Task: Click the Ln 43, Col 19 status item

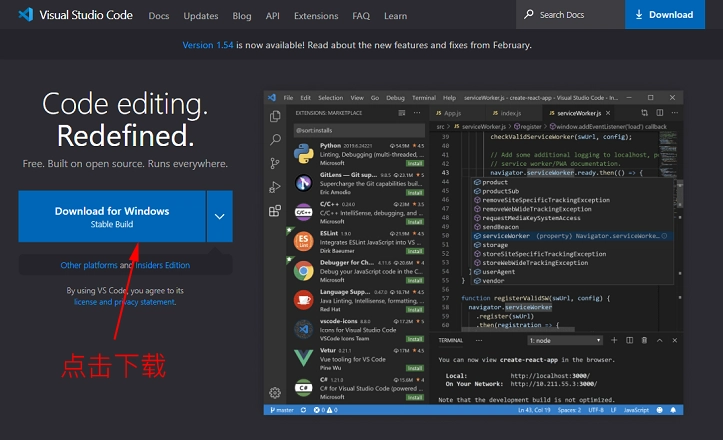Action: (534, 410)
